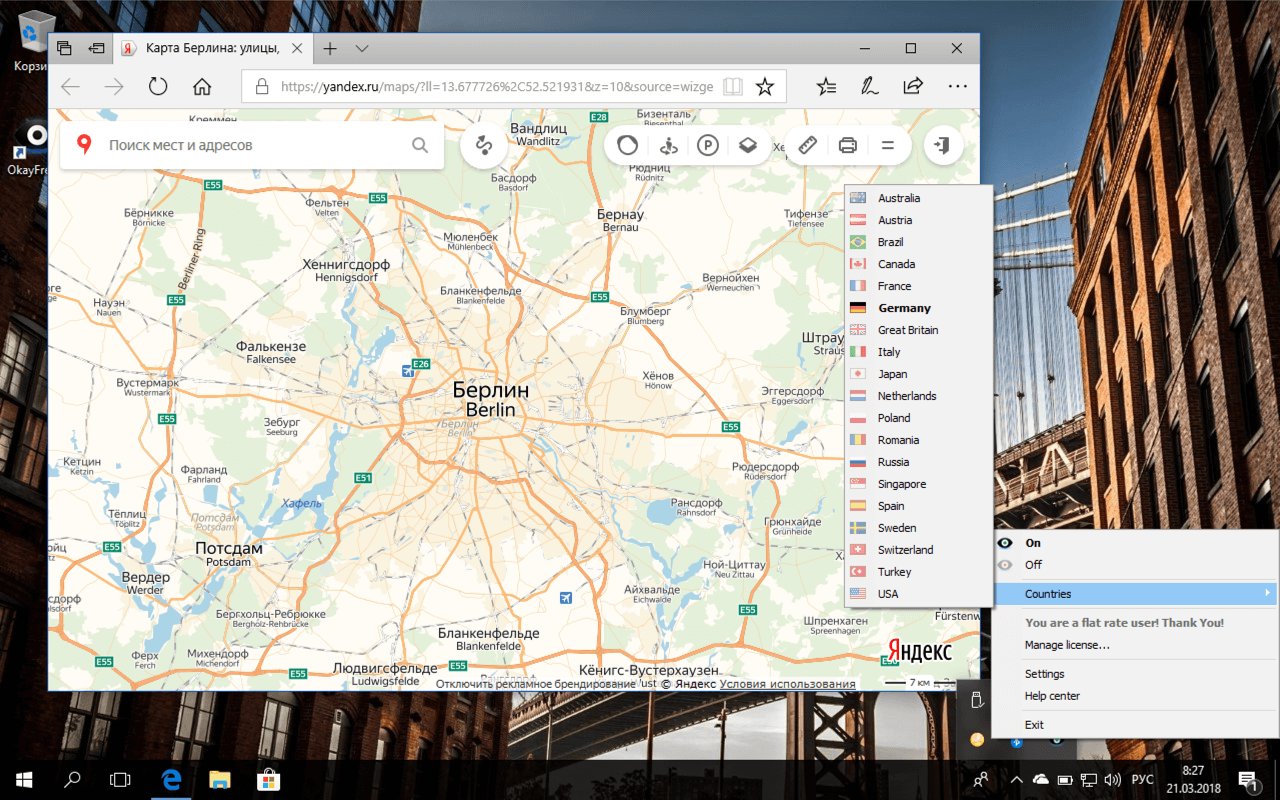Open the hamburger menu on the map toolbar

[x=888, y=145]
